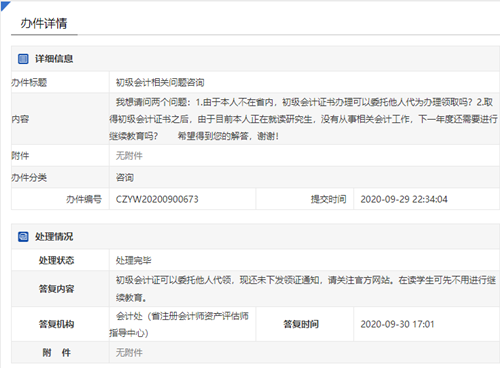Viewport: 500px width, 368px height.
Task: Click the 提交时间 label
Action: pos(329,199)
